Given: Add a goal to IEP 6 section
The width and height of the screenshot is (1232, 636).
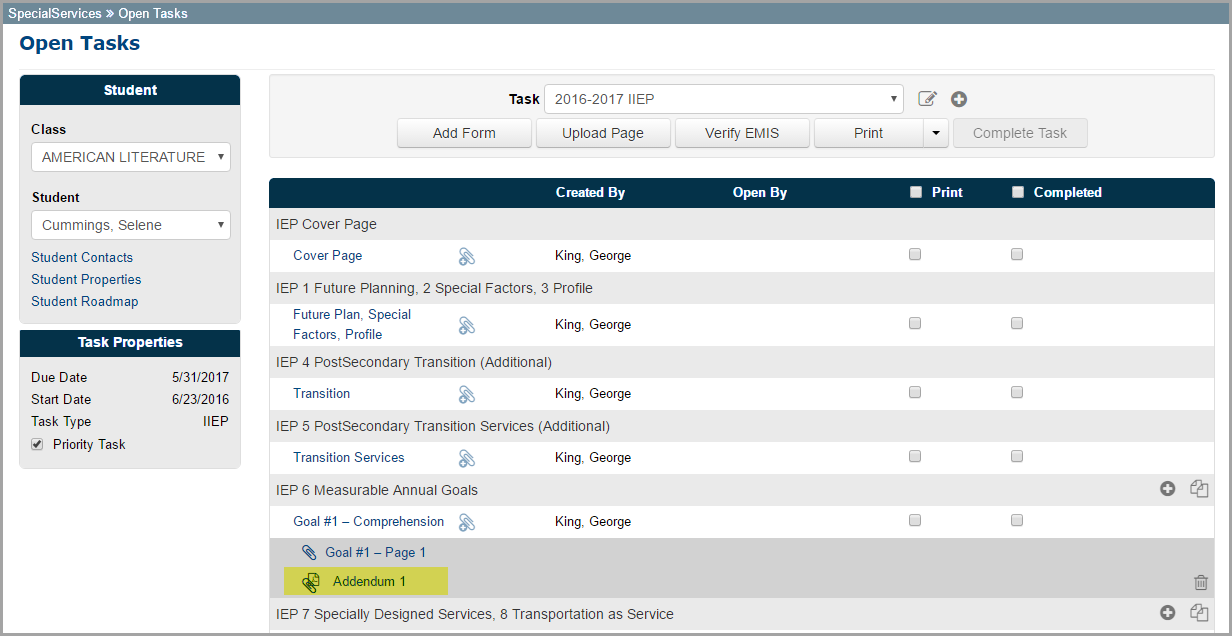Looking at the screenshot, I should [1167, 489].
